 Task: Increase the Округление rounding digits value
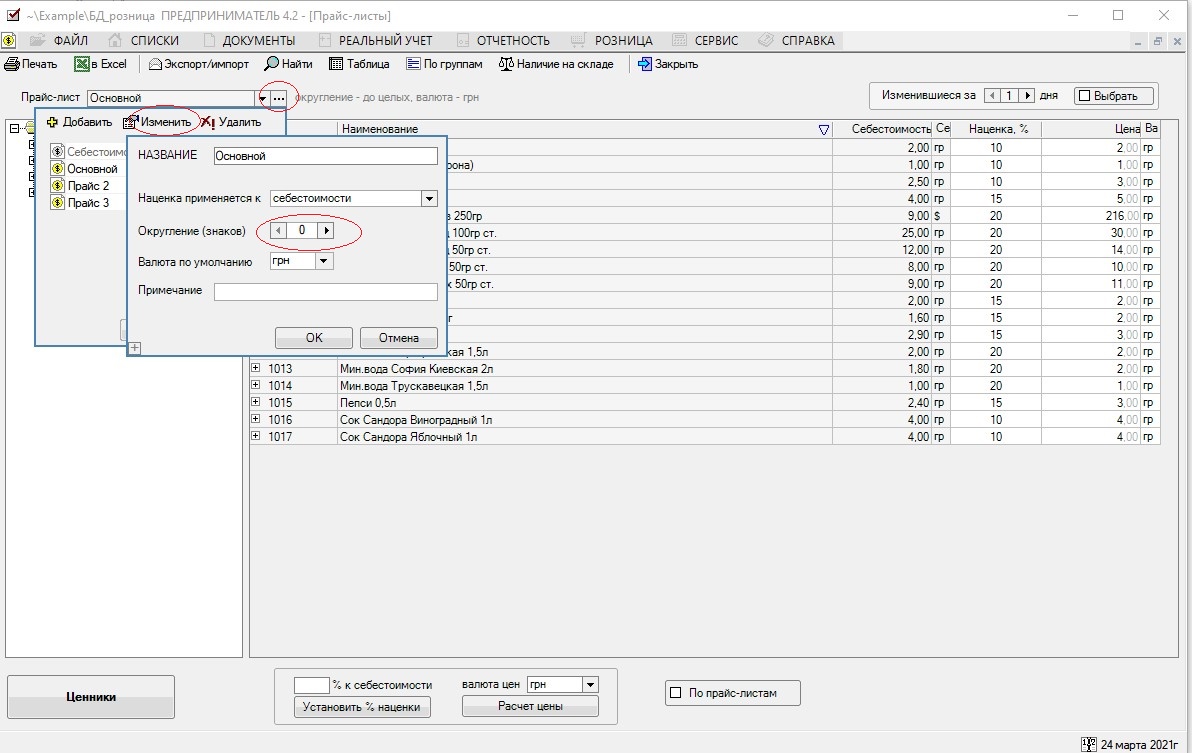(x=326, y=231)
